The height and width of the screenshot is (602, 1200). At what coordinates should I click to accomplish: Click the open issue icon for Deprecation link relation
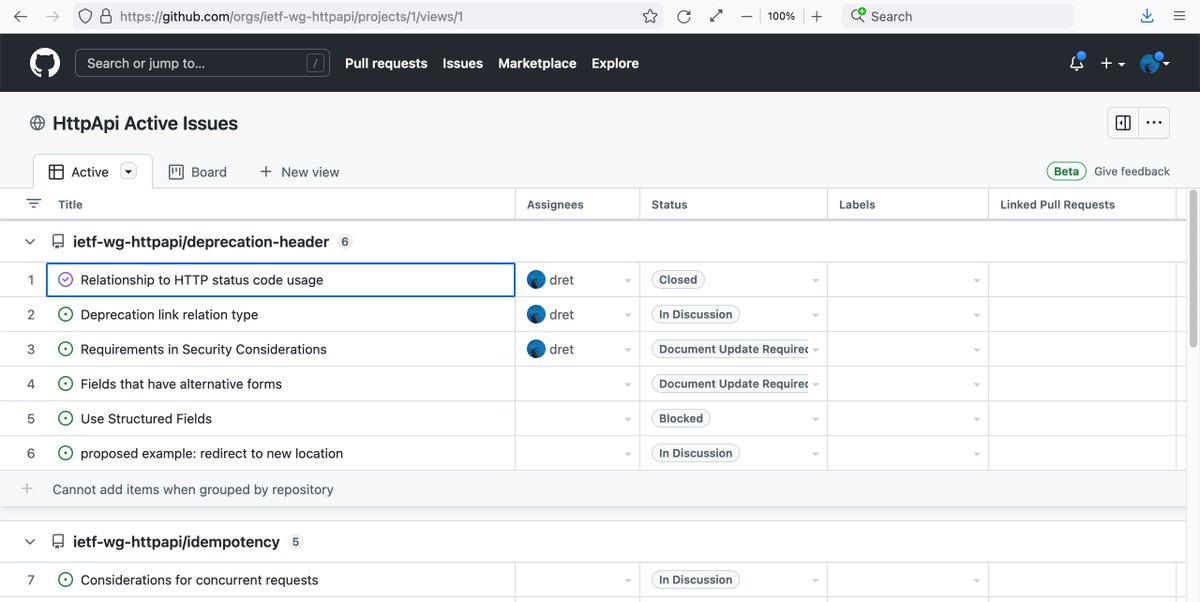click(66, 314)
